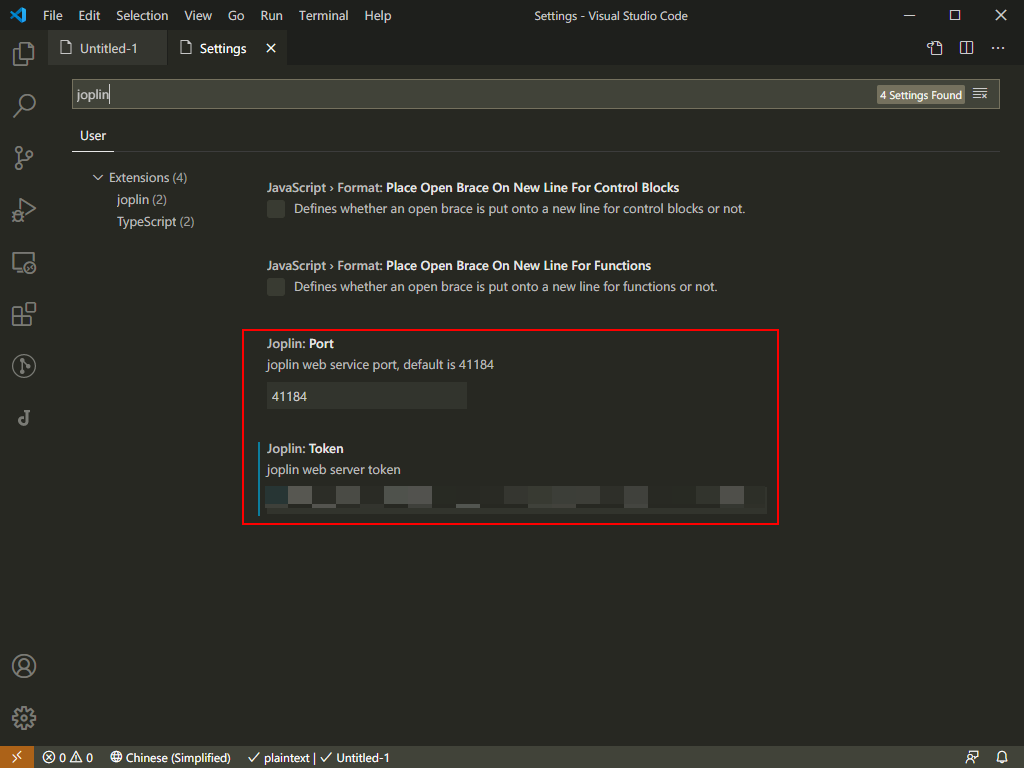
Task: Select TypeScript (2) in settings tree
Action: 155,222
